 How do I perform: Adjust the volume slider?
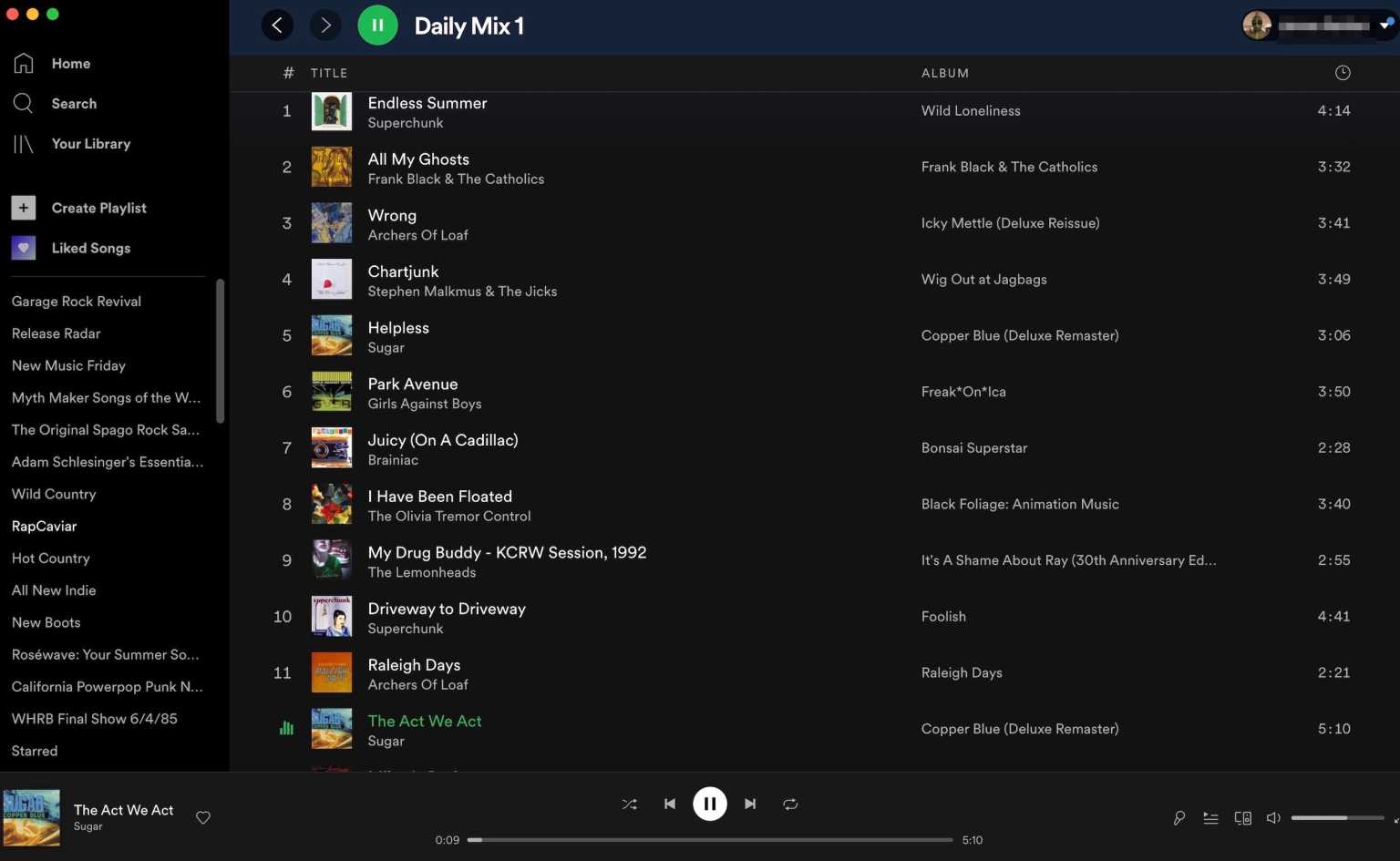(1336, 817)
